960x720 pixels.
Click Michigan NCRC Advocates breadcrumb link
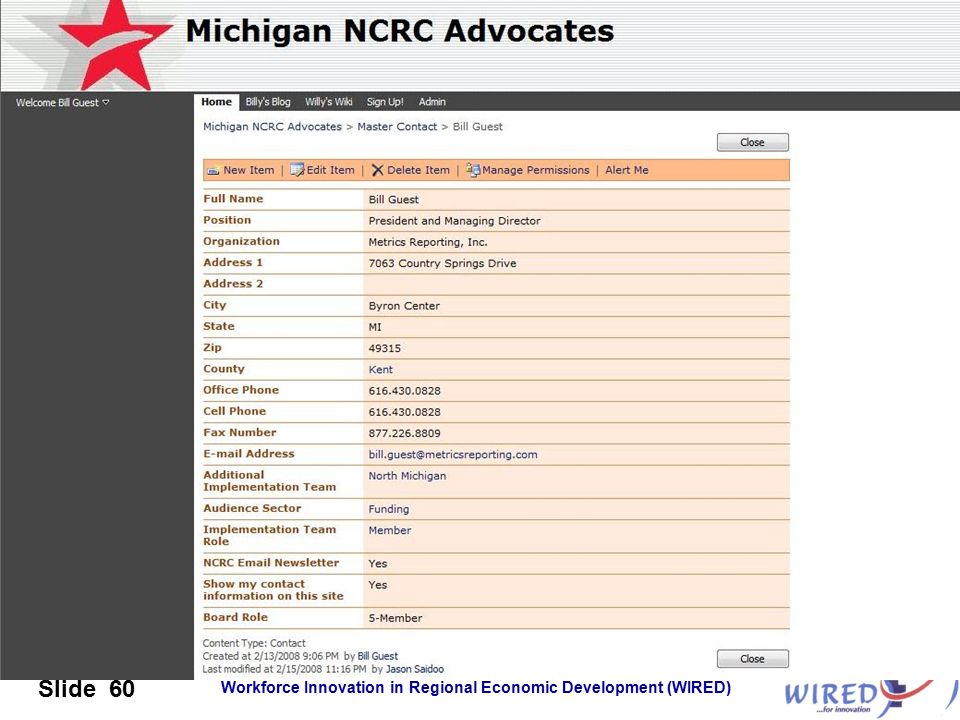272,127
